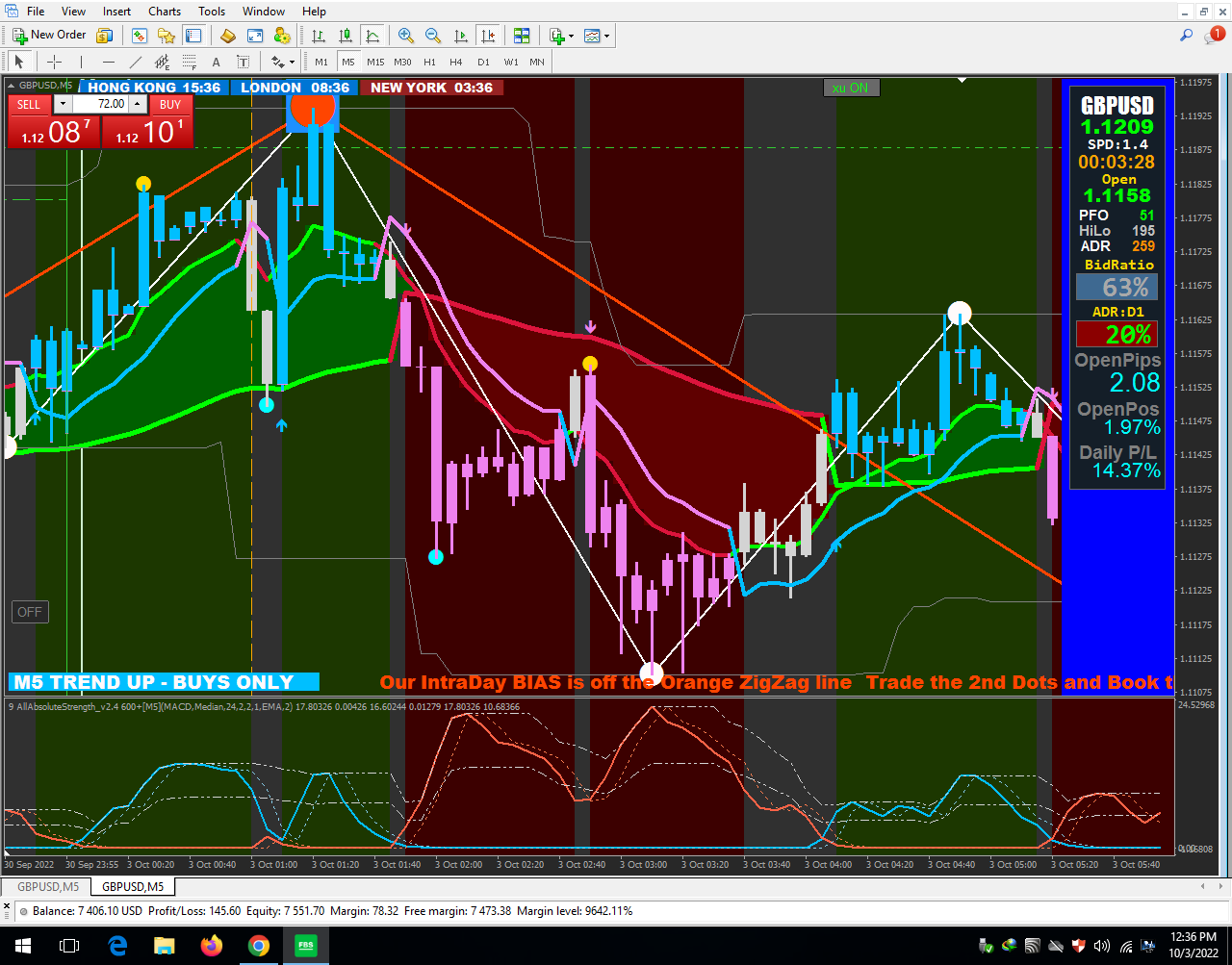Image resolution: width=1232 pixels, height=965 pixels.
Task: Select the Fibonacci retracement tool
Action: [190, 62]
